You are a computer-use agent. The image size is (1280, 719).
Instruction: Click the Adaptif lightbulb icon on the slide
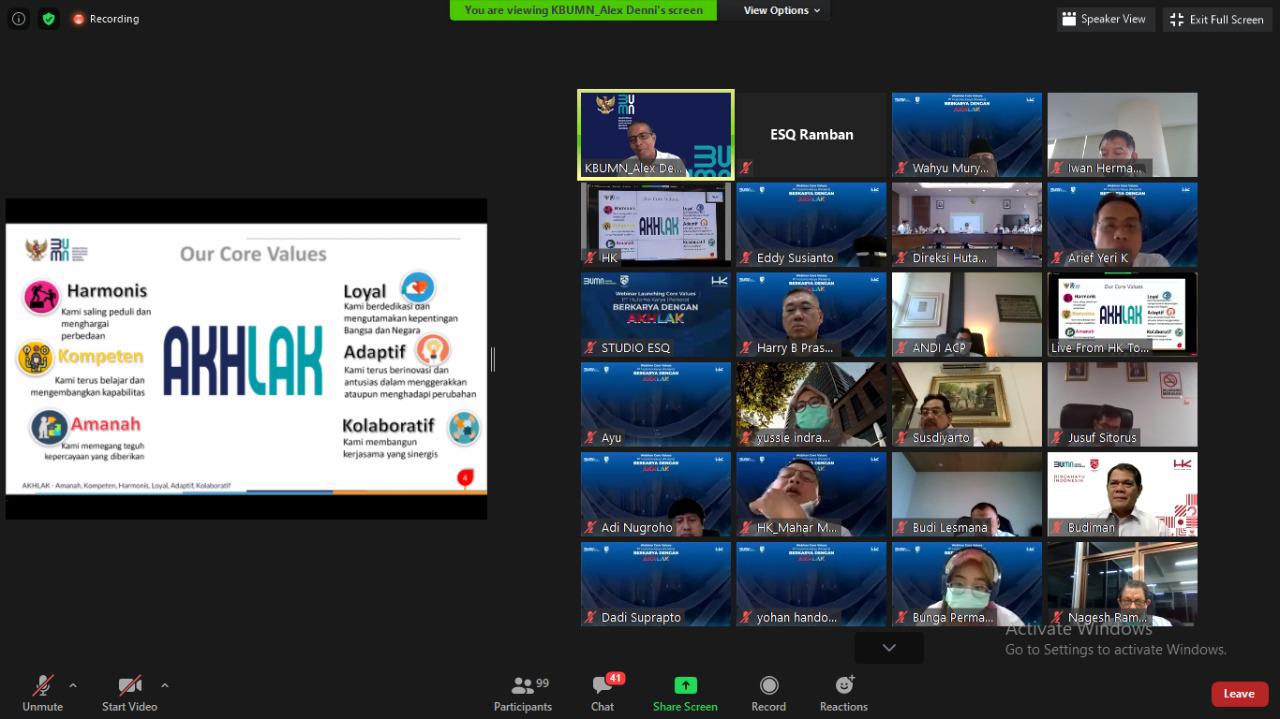(x=433, y=350)
